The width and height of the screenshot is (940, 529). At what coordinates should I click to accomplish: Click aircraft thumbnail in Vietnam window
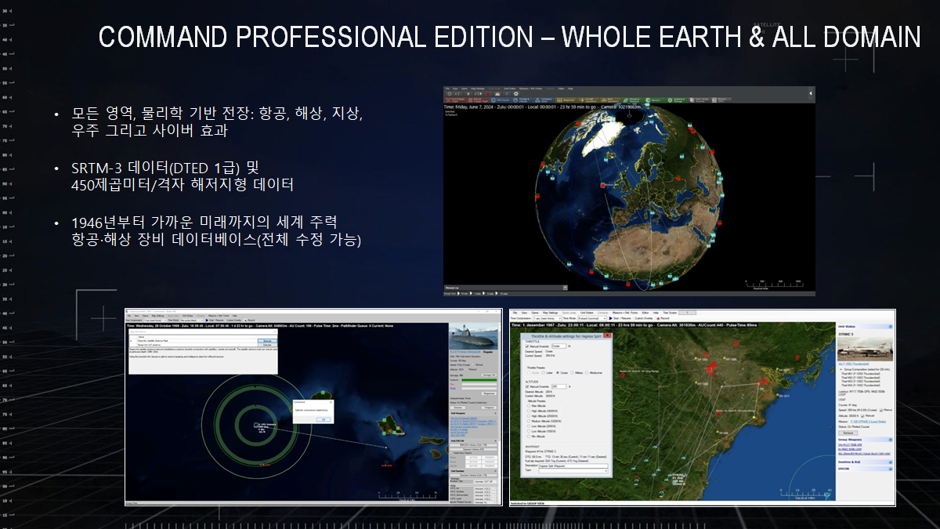(865, 348)
